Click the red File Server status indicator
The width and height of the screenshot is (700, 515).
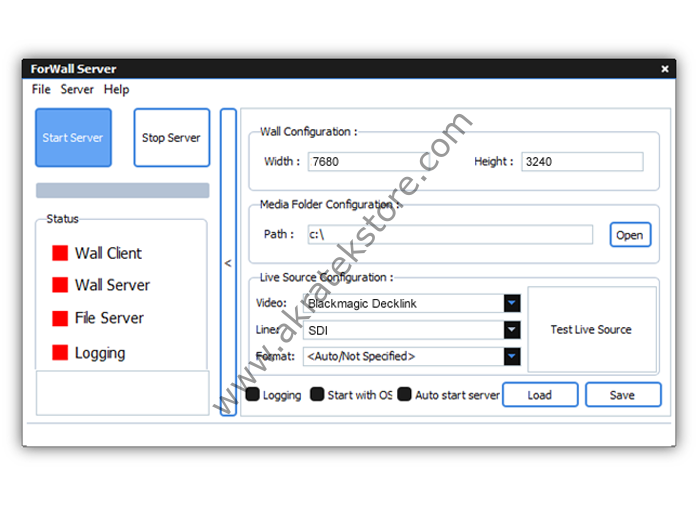tap(59, 318)
